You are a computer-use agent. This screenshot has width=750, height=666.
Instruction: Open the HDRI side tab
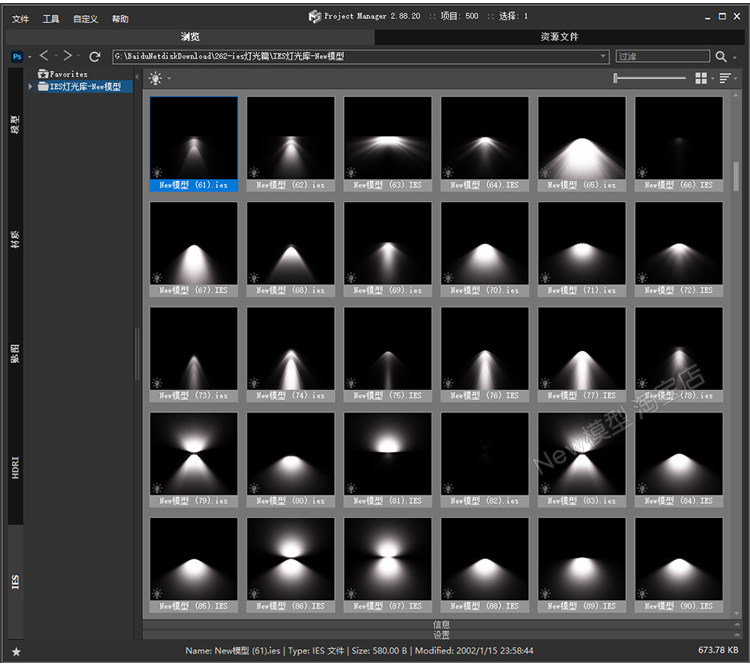(x=15, y=467)
